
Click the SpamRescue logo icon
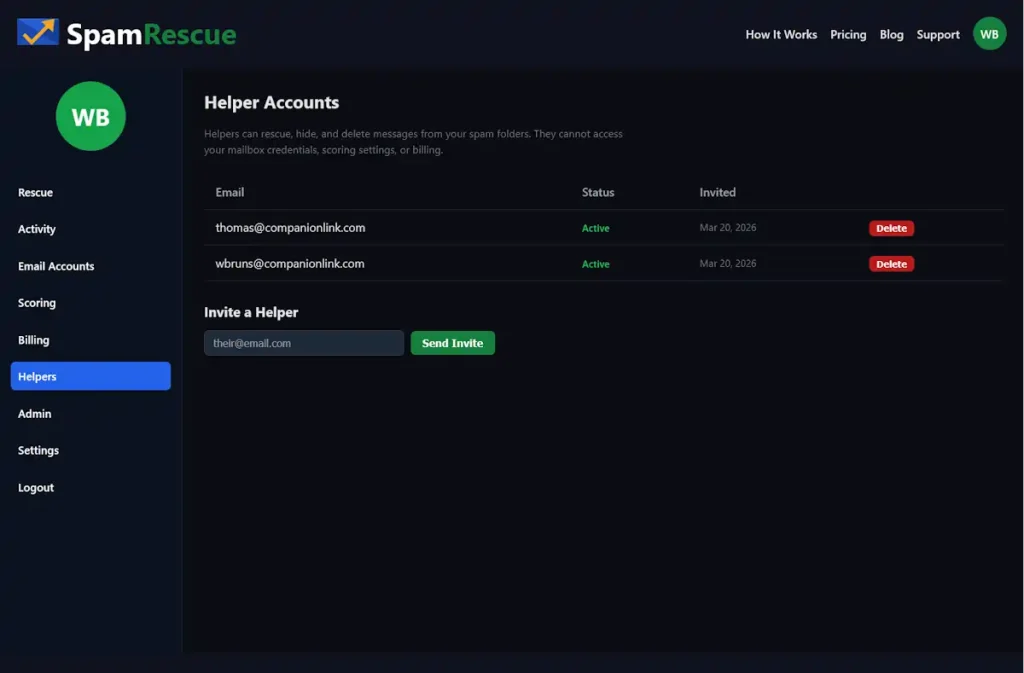[x=38, y=33]
